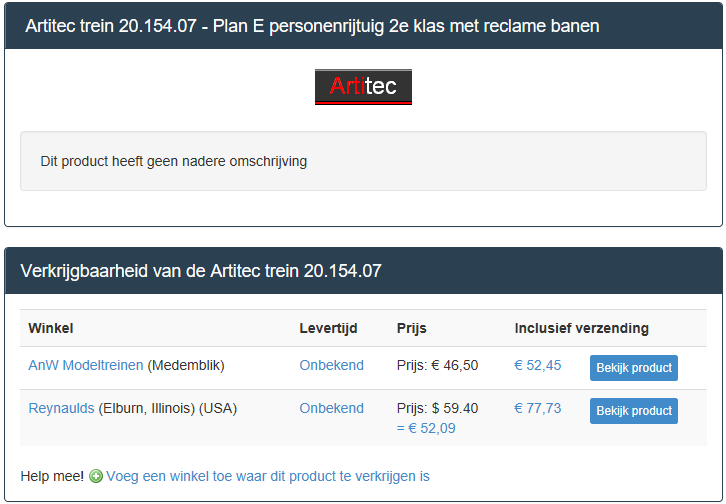The width and height of the screenshot is (726, 504).
Task: Click the Artitec trein 20.154.07 Plan E title heading
Action: (x=312, y=26)
